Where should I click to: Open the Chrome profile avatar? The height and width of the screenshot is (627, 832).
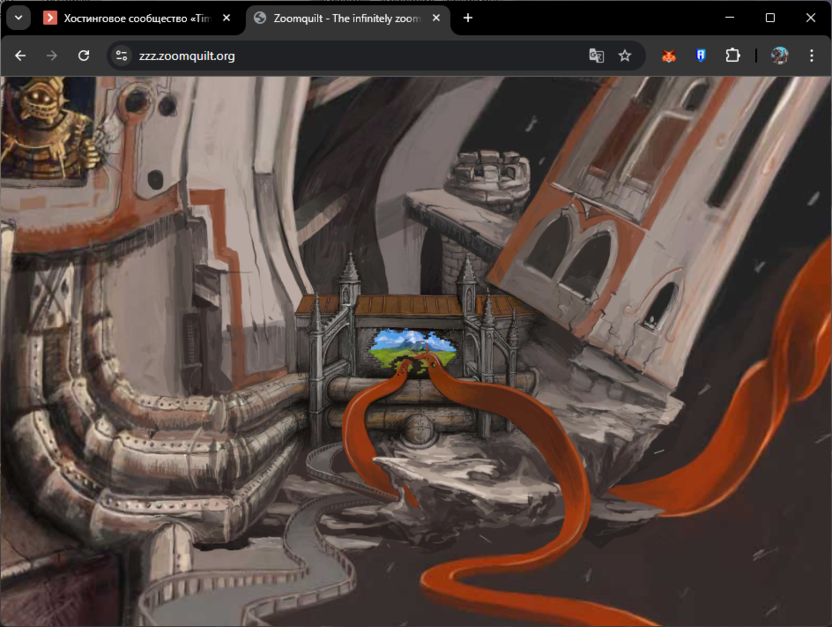779,56
